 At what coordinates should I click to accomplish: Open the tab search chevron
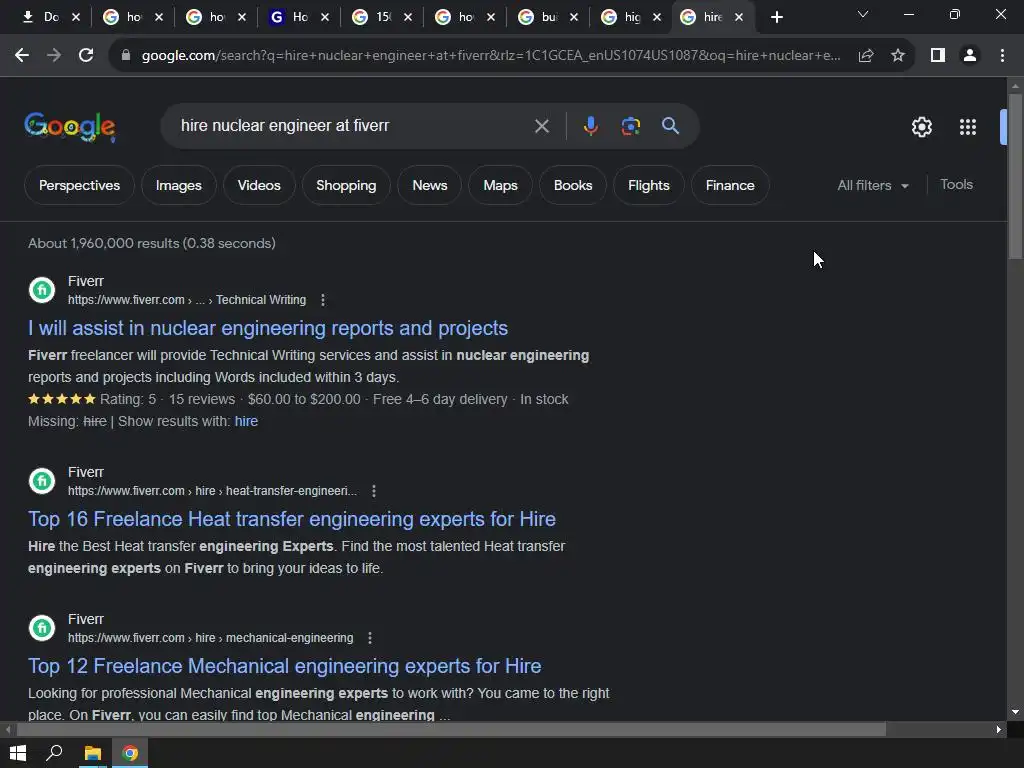(x=863, y=14)
